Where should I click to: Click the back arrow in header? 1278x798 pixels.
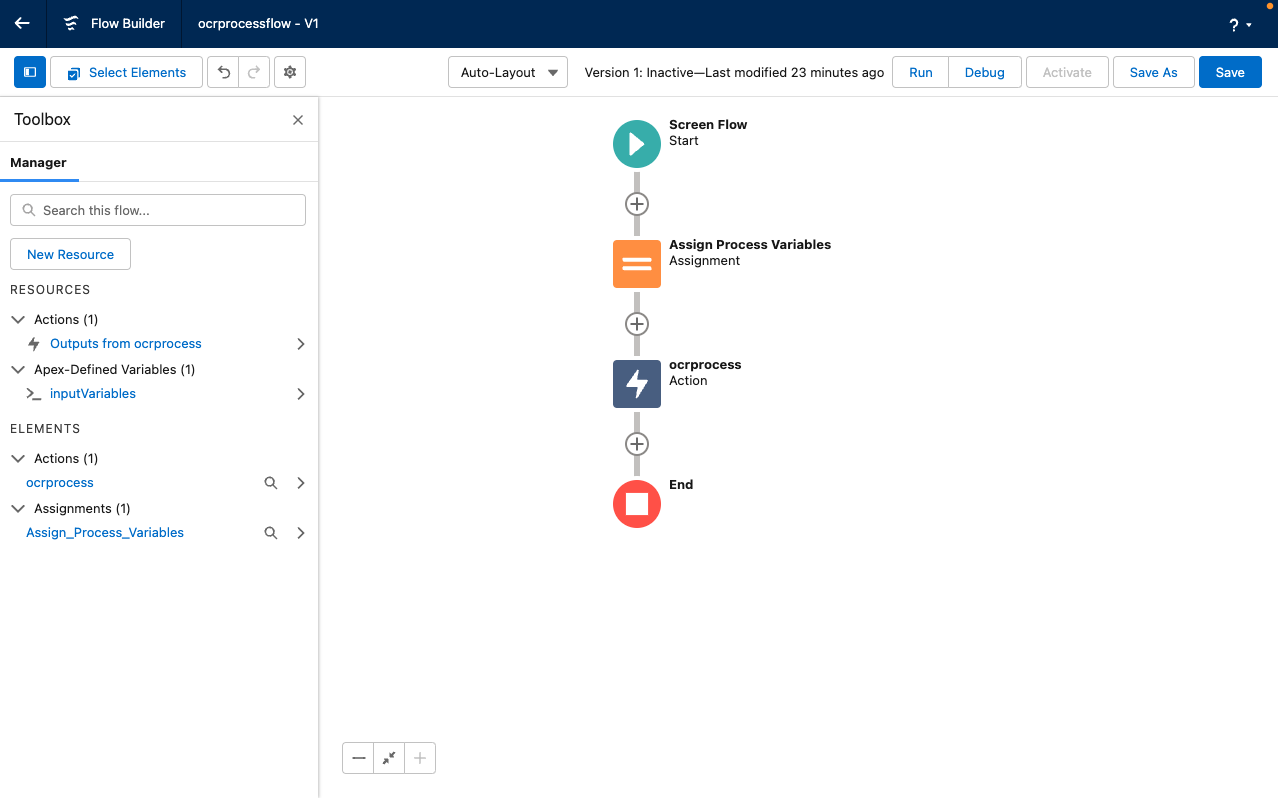22,23
